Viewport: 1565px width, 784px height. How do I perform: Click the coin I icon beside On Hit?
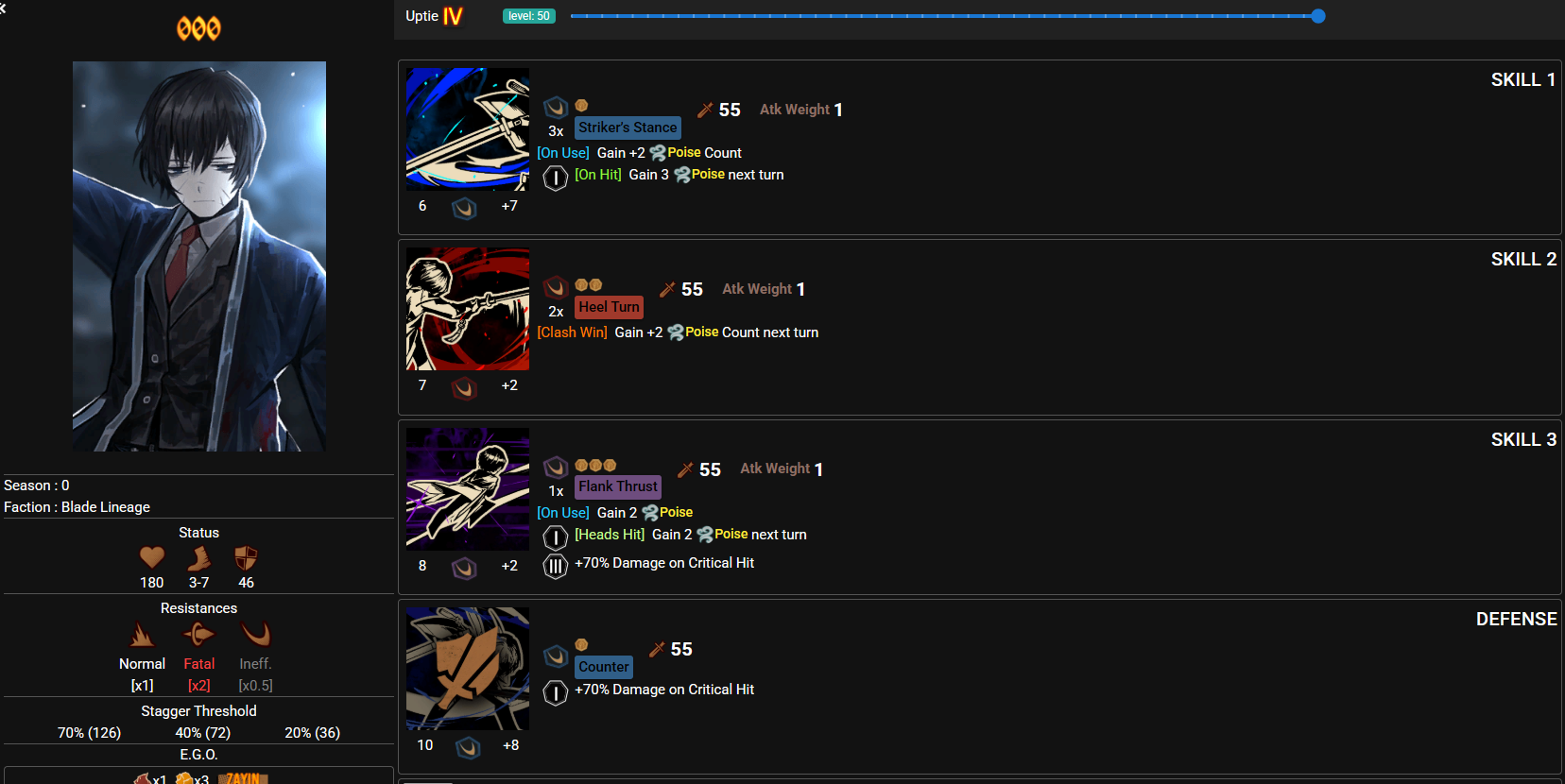[556, 177]
